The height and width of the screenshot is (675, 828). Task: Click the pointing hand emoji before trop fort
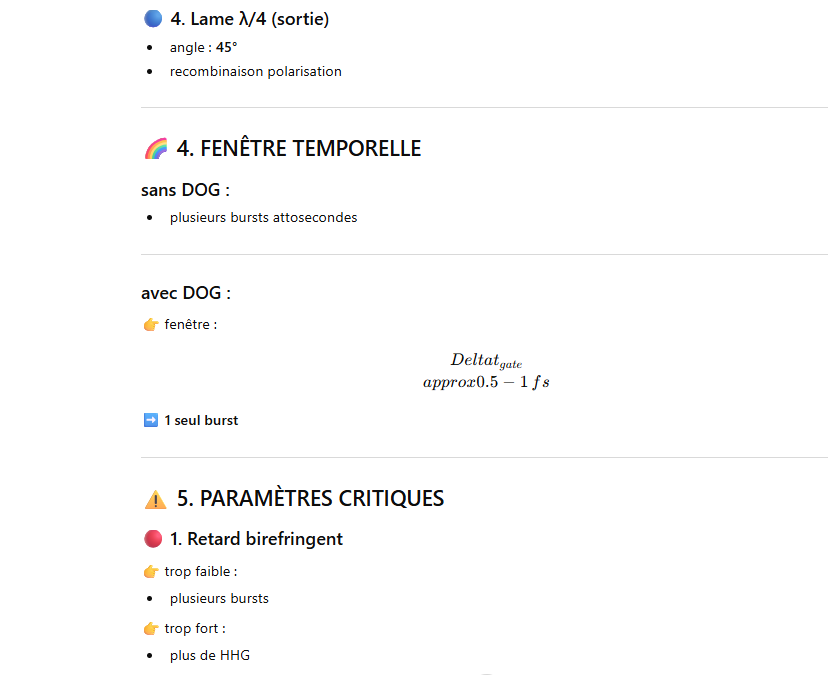click(151, 629)
